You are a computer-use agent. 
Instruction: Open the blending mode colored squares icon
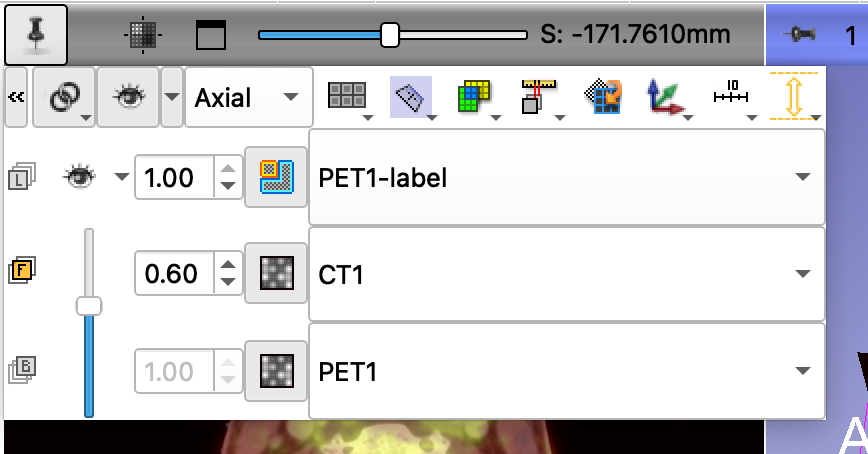[x=478, y=97]
